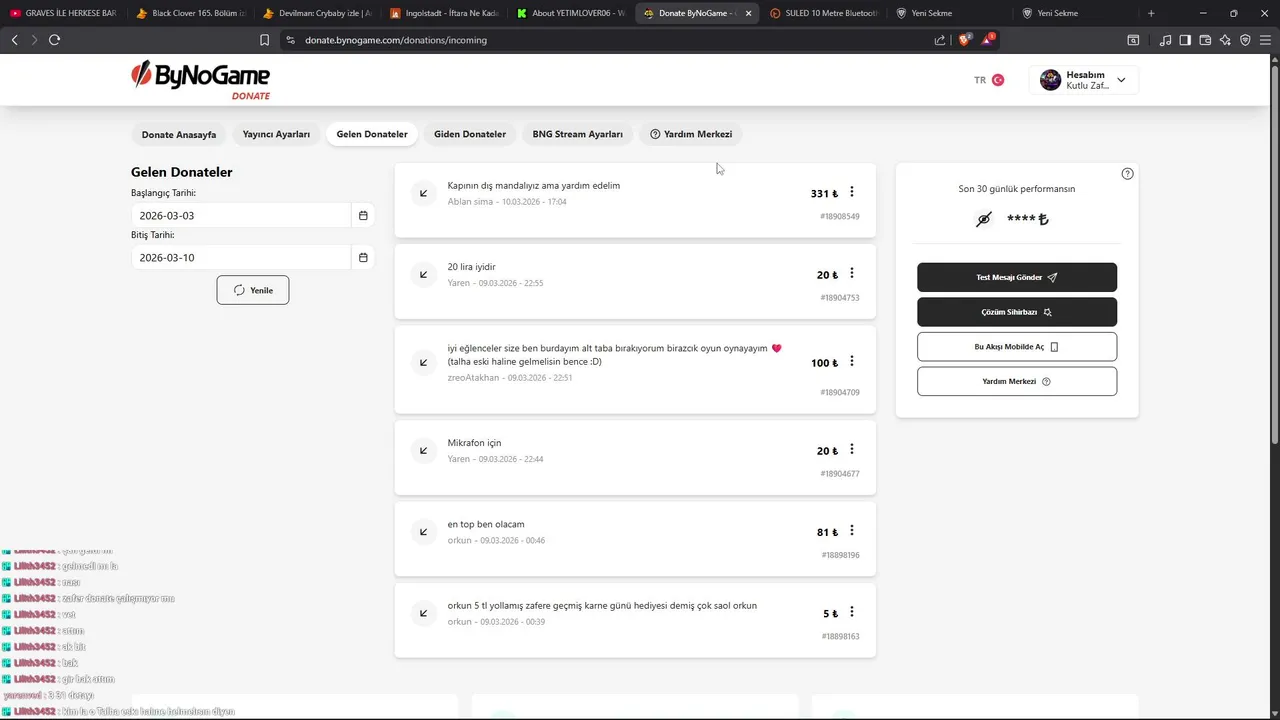The height and width of the screenshot is (720, 1280).
Task: Click donation ID #18908549
Action: 840,217
